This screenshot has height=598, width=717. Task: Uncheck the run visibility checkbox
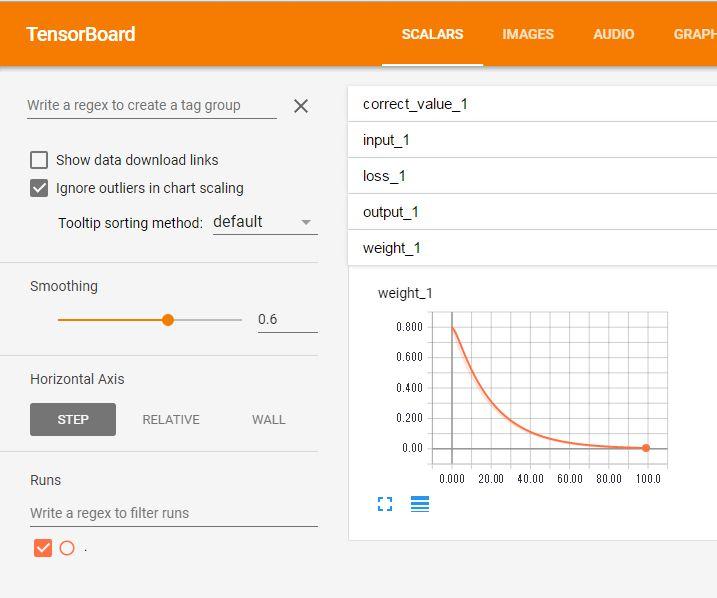(x=42, y=548)
